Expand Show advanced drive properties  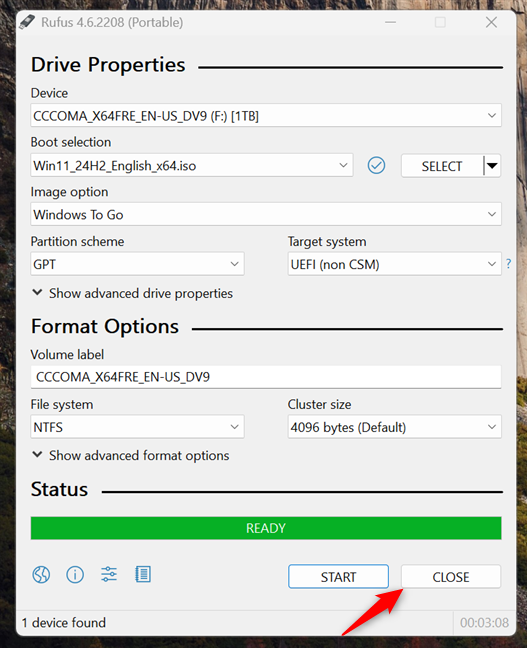pyautogui.click(x=132, y=293)
